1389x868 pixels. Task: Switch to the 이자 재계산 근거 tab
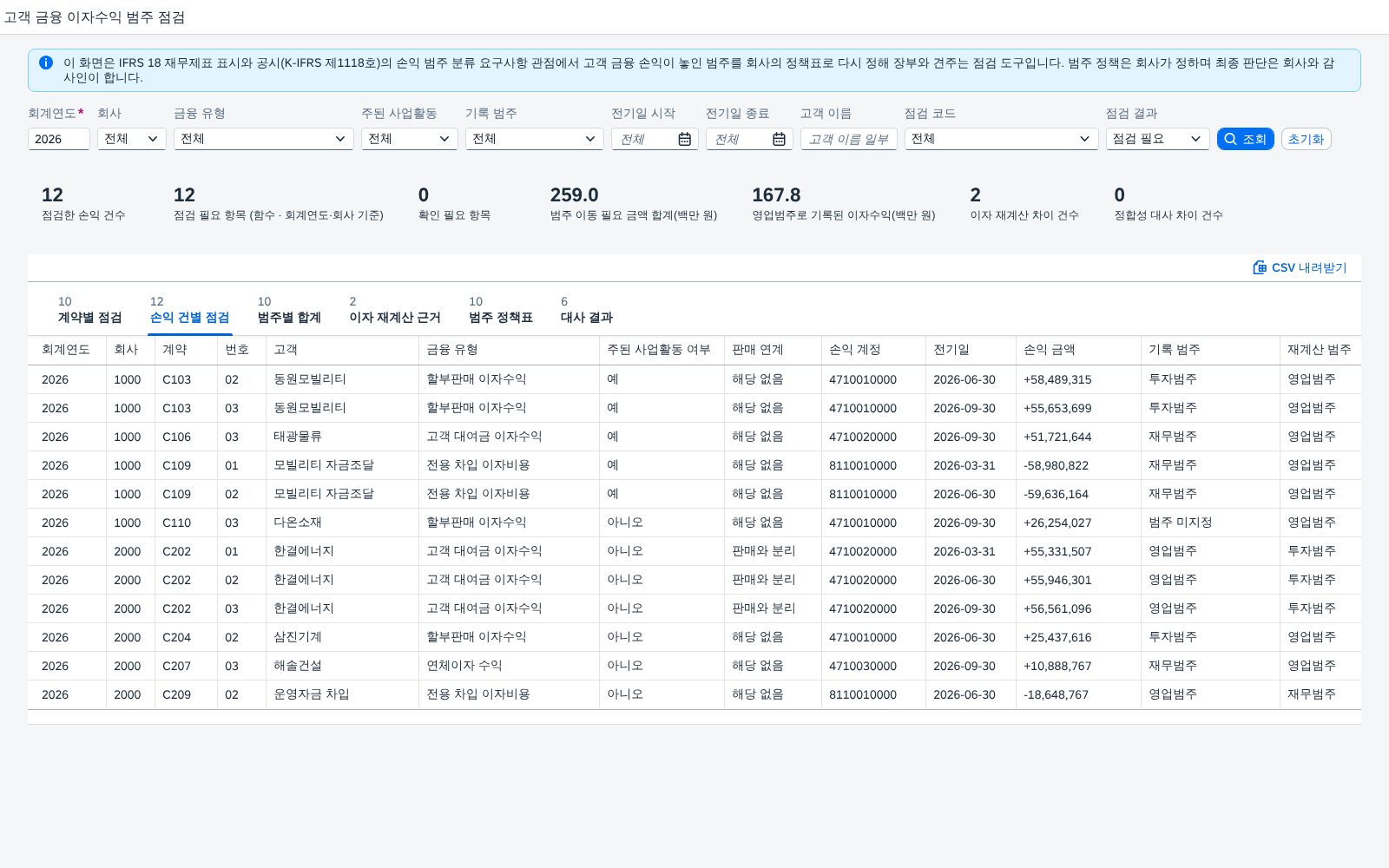tap(395, 311)
